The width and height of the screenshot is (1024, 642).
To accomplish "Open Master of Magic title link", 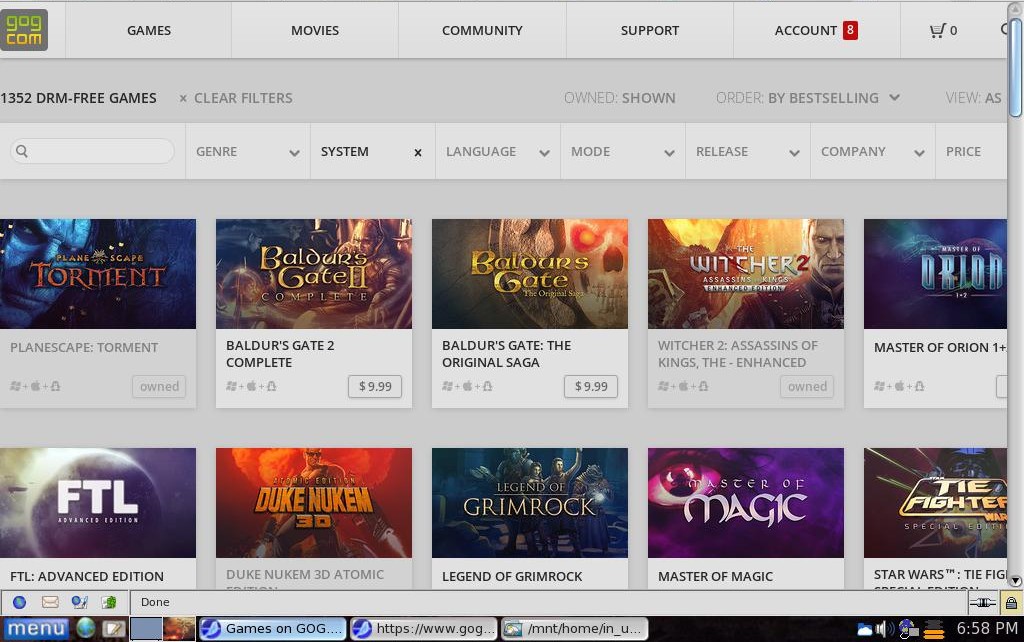I will [715, 577].
